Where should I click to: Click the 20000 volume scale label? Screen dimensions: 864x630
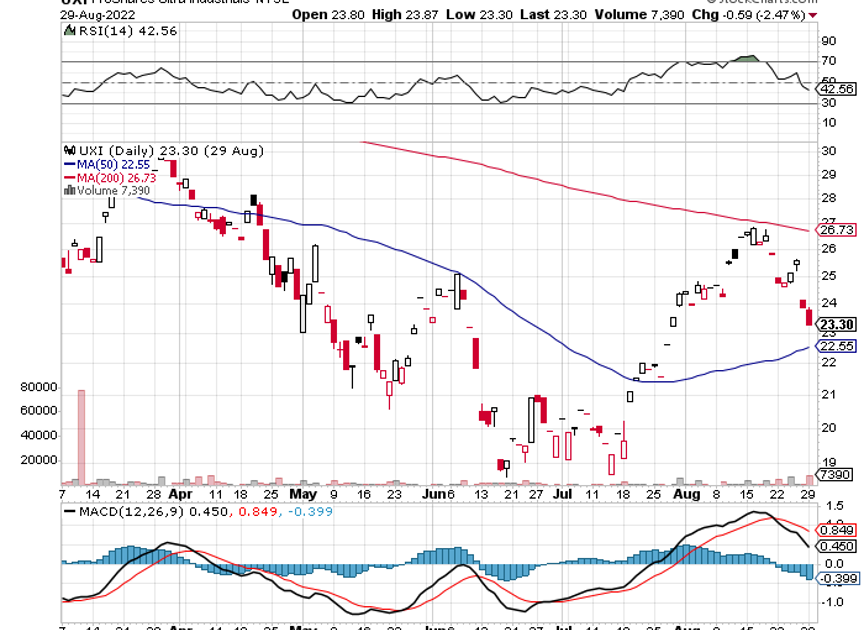click(39, 460)
